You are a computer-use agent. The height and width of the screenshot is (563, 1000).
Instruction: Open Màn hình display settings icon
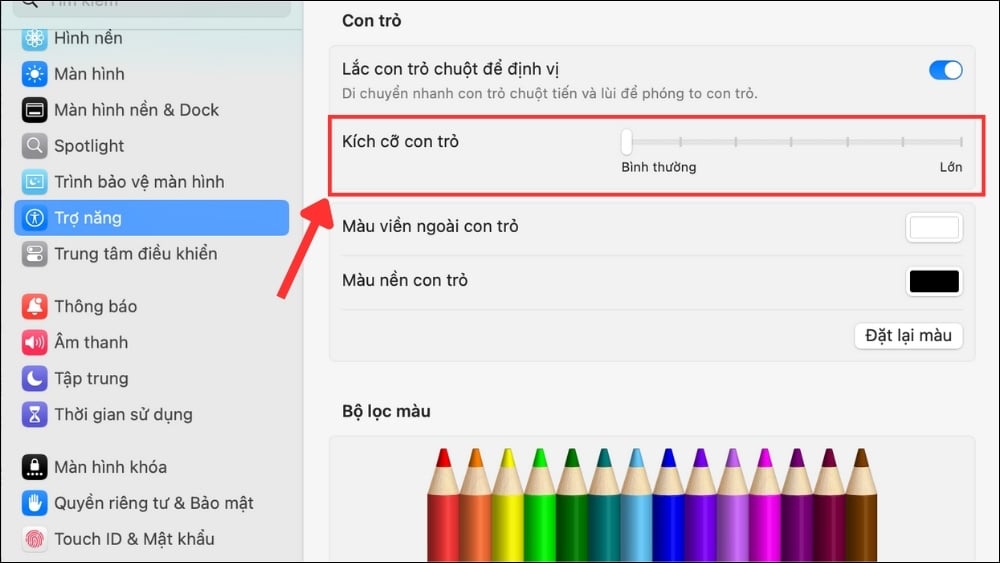tap(35, 74)
